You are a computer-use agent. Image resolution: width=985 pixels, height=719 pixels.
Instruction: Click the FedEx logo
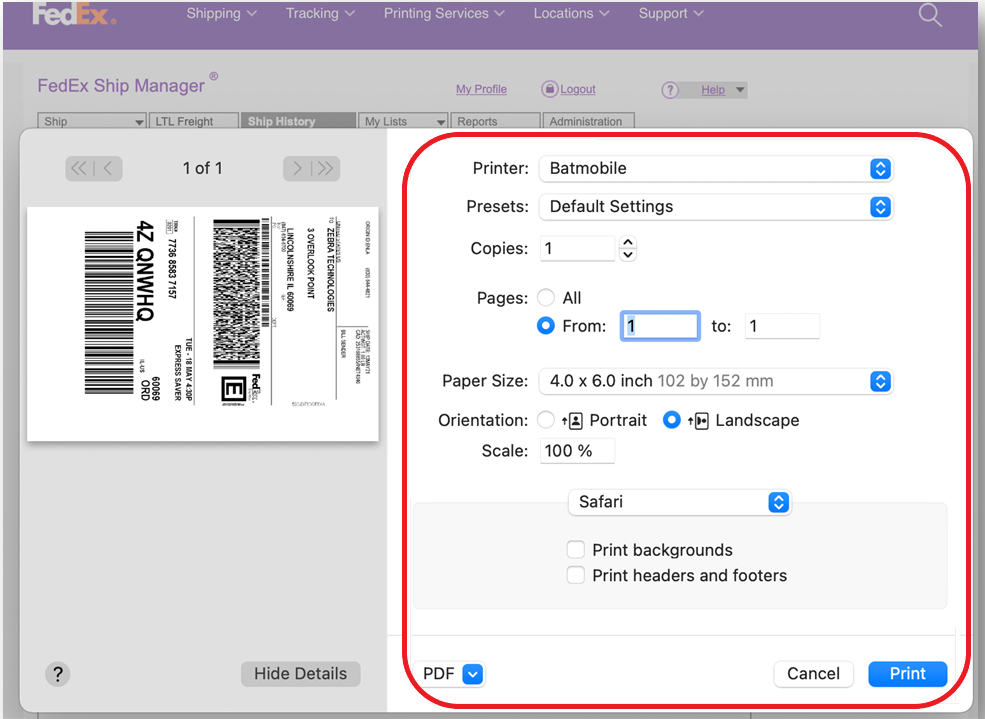pos(71,15)
